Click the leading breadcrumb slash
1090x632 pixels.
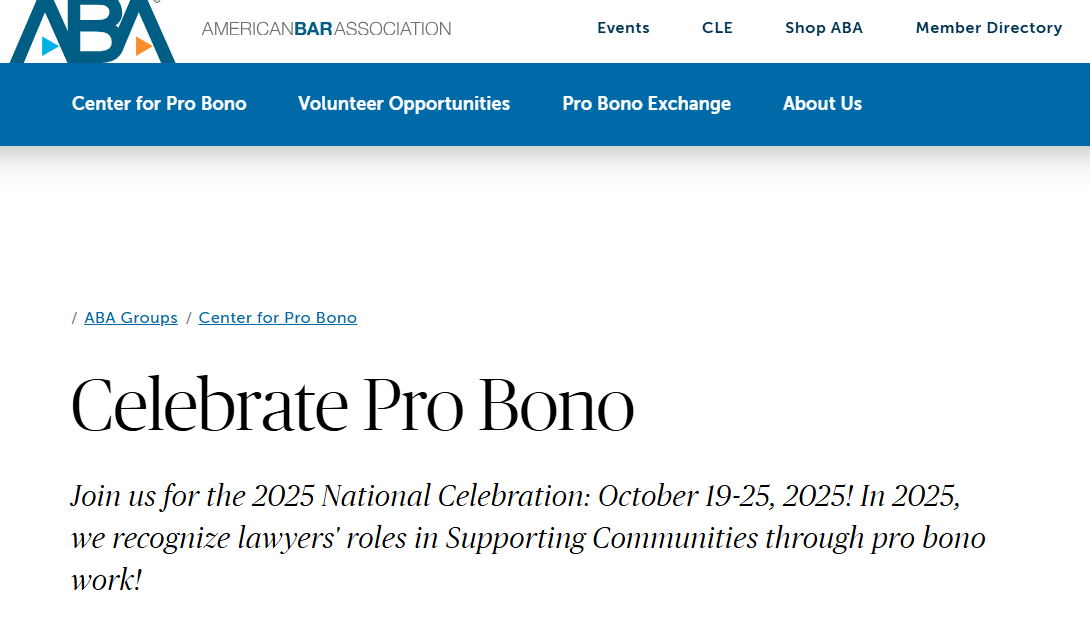click(74, 318)
